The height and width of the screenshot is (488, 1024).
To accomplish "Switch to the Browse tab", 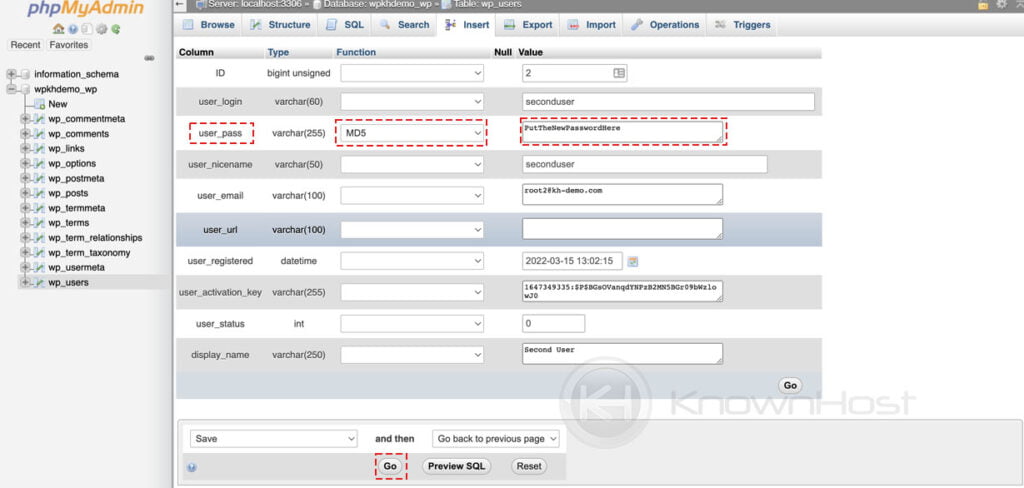I will click(209, 25).
